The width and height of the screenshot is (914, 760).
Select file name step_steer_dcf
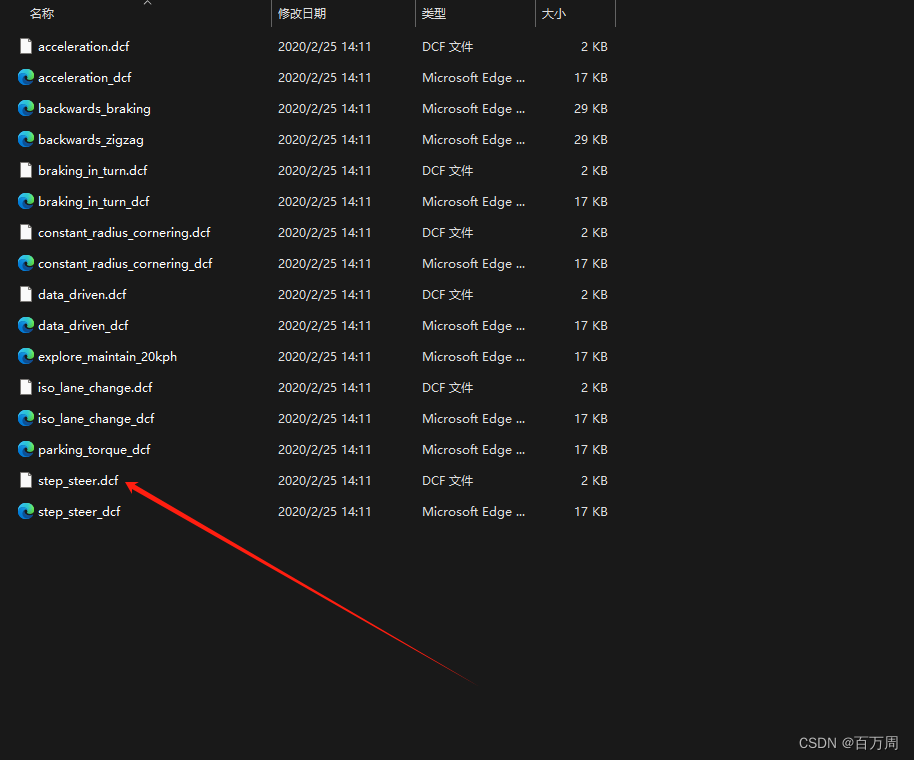[79, 512]
